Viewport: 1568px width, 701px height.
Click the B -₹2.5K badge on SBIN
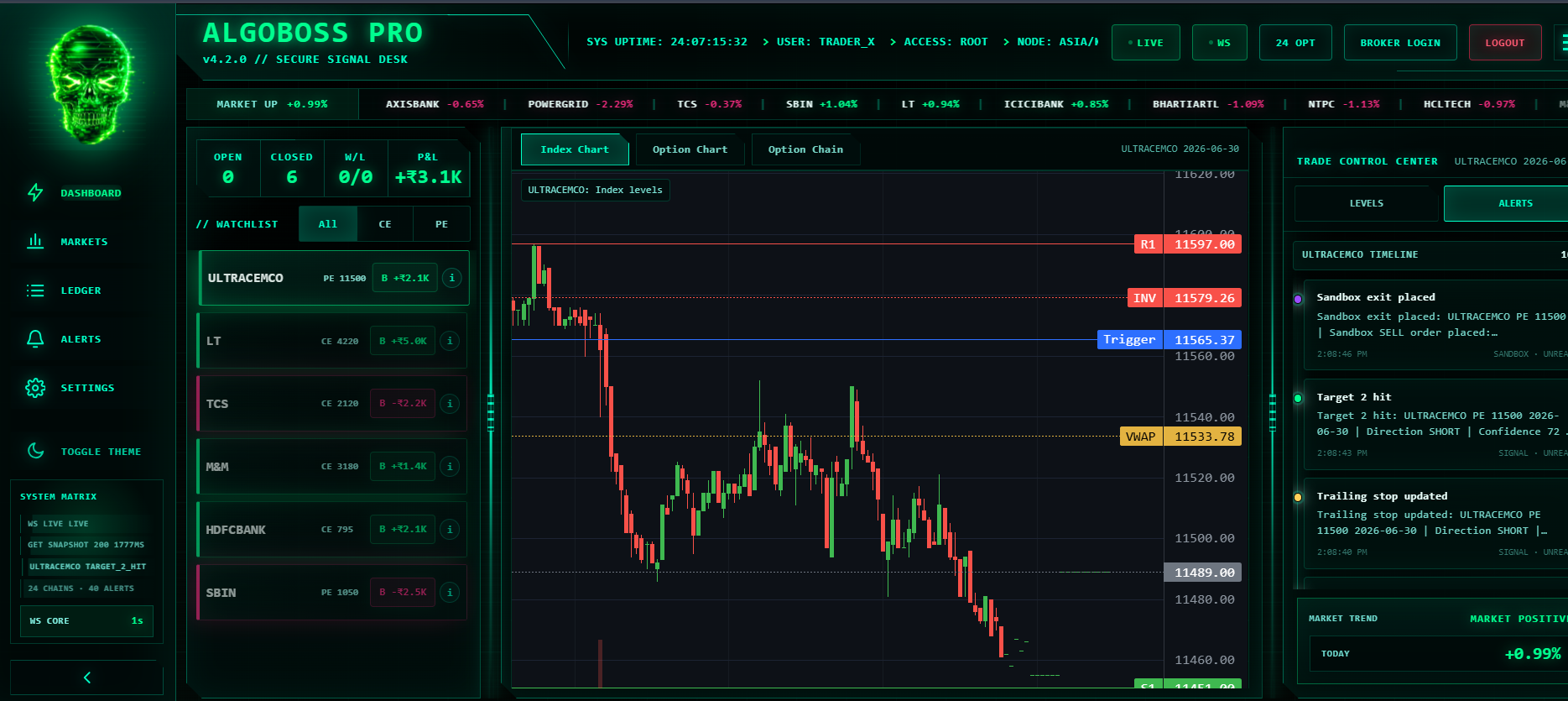point(403,593)
